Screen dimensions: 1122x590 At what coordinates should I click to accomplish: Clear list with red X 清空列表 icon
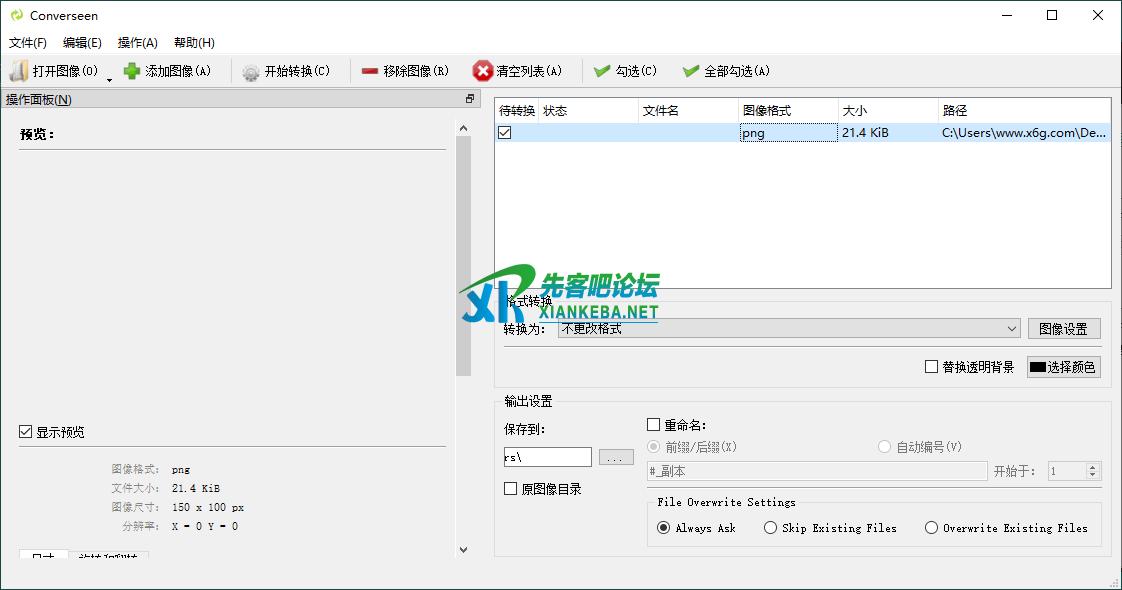(x=483, y=71)
